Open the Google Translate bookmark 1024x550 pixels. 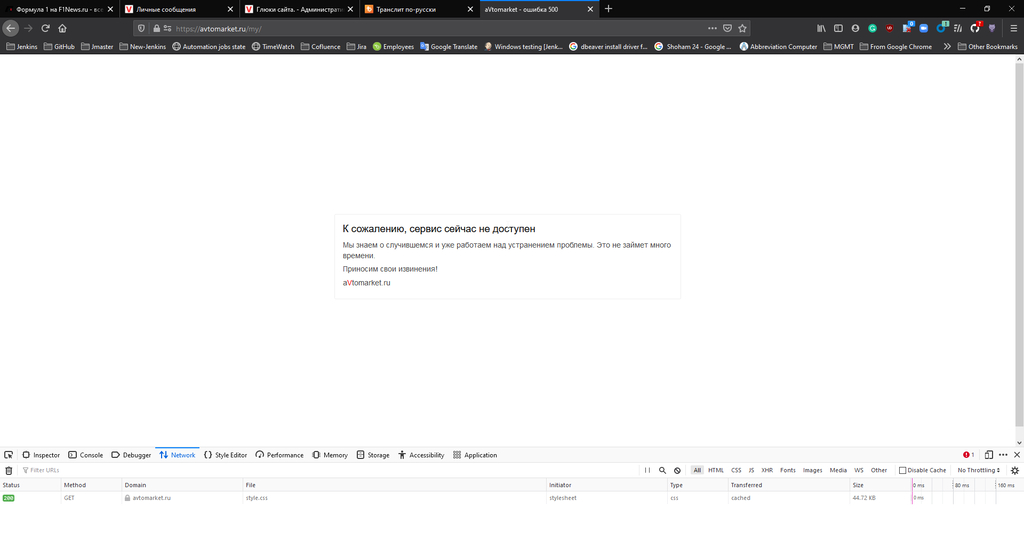click(x=449, y=46)
